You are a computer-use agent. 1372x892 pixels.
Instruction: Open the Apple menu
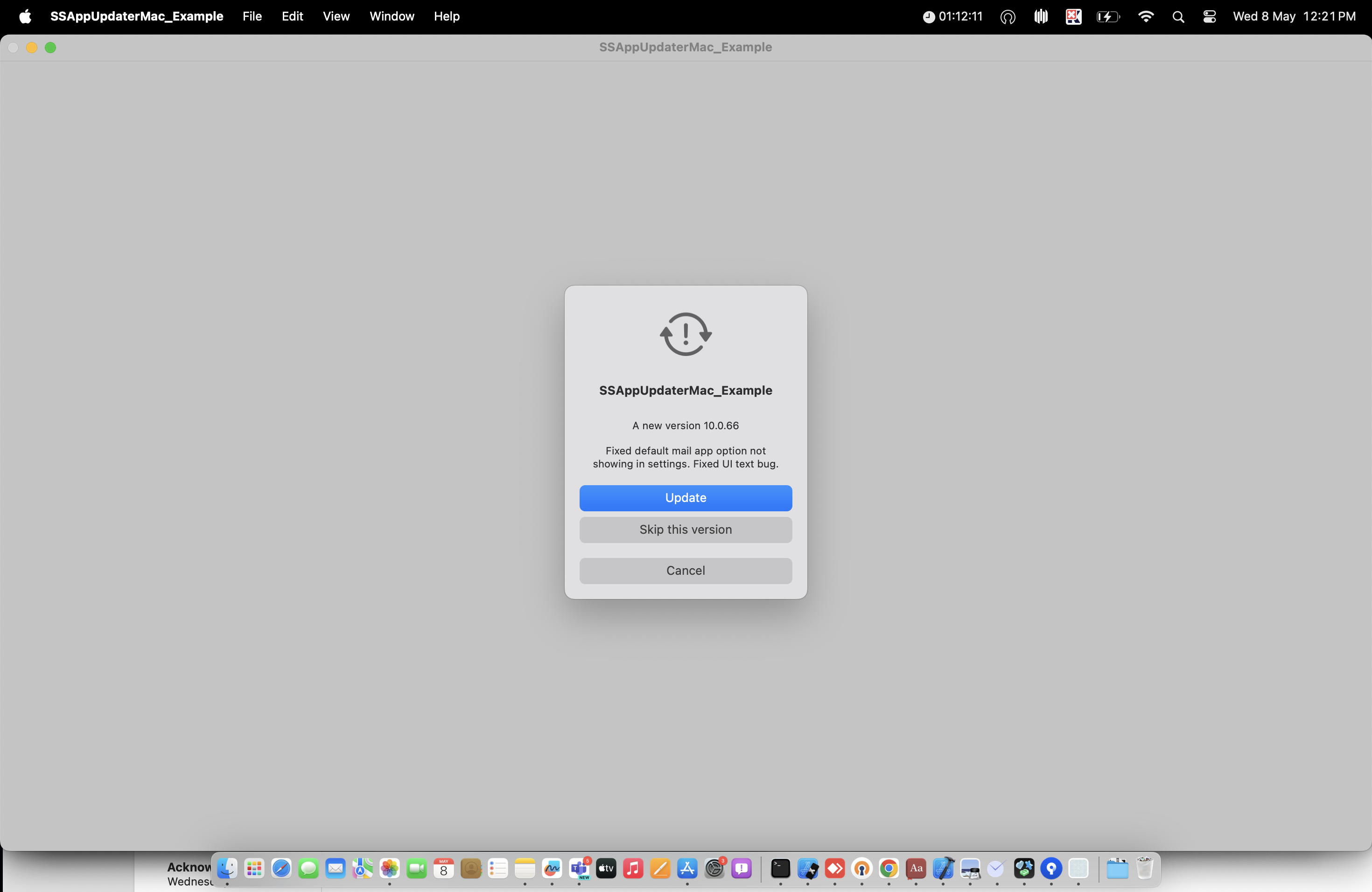pos(25,16)
